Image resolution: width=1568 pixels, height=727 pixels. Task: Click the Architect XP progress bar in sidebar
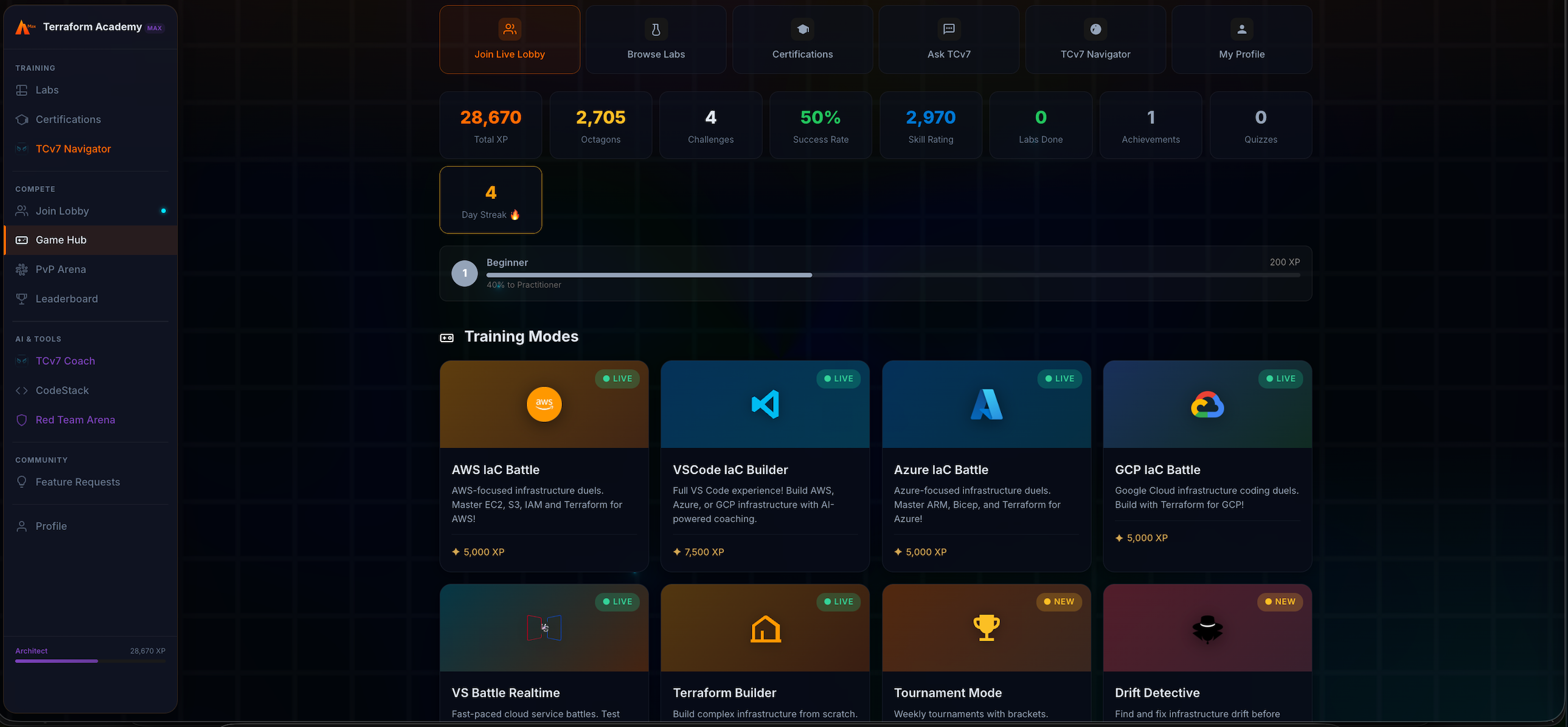click(x=90, y=661)
